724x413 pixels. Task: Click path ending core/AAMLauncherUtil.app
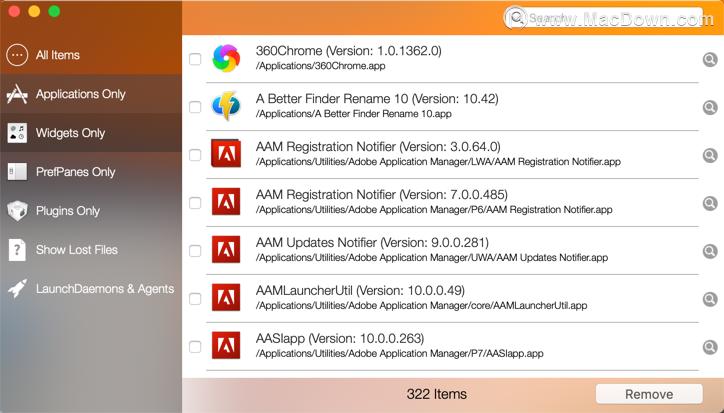[x=422, y=306]
